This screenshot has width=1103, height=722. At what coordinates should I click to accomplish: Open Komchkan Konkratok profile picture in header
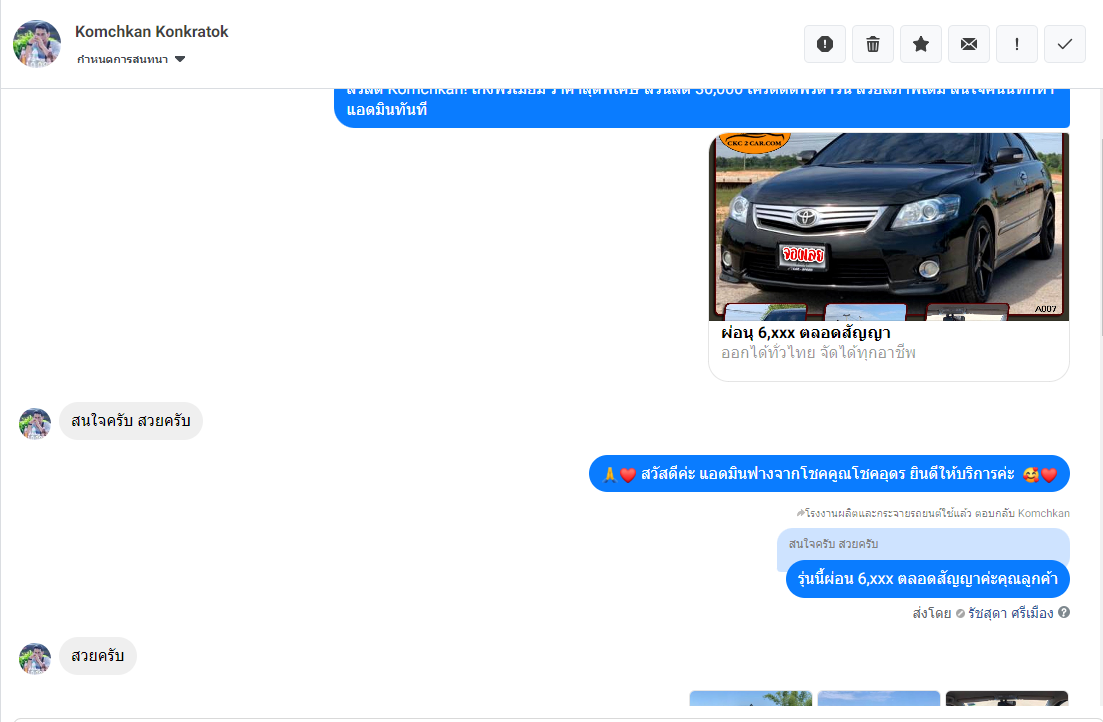[37, 44]
